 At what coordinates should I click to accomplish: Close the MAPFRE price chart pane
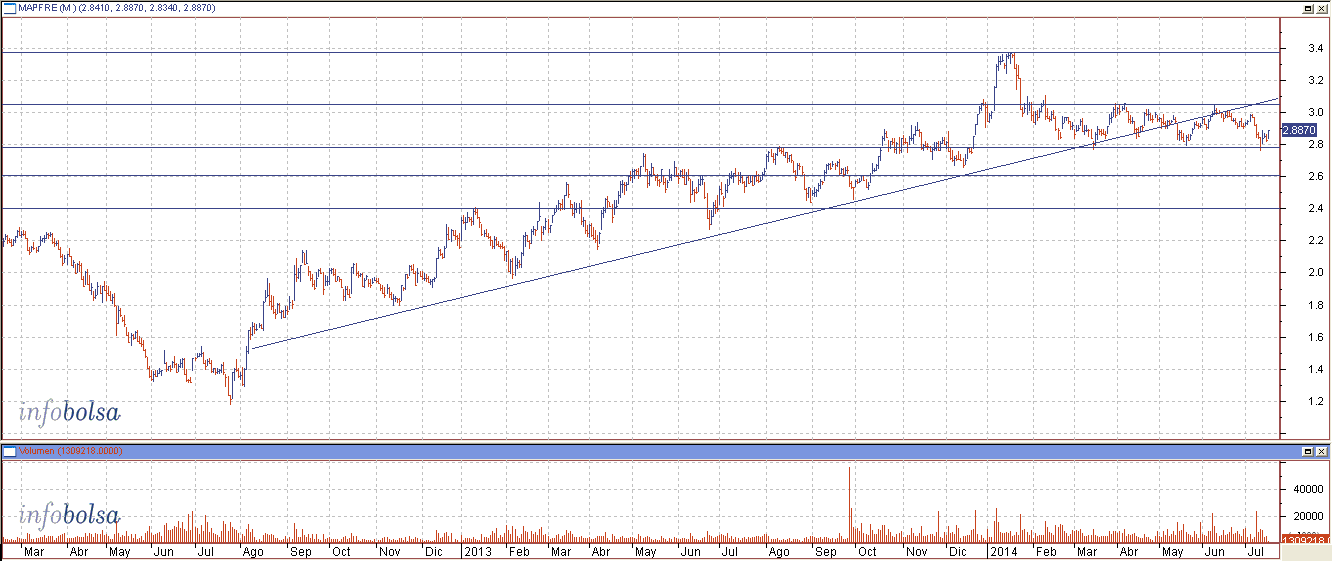point(1321,7)
